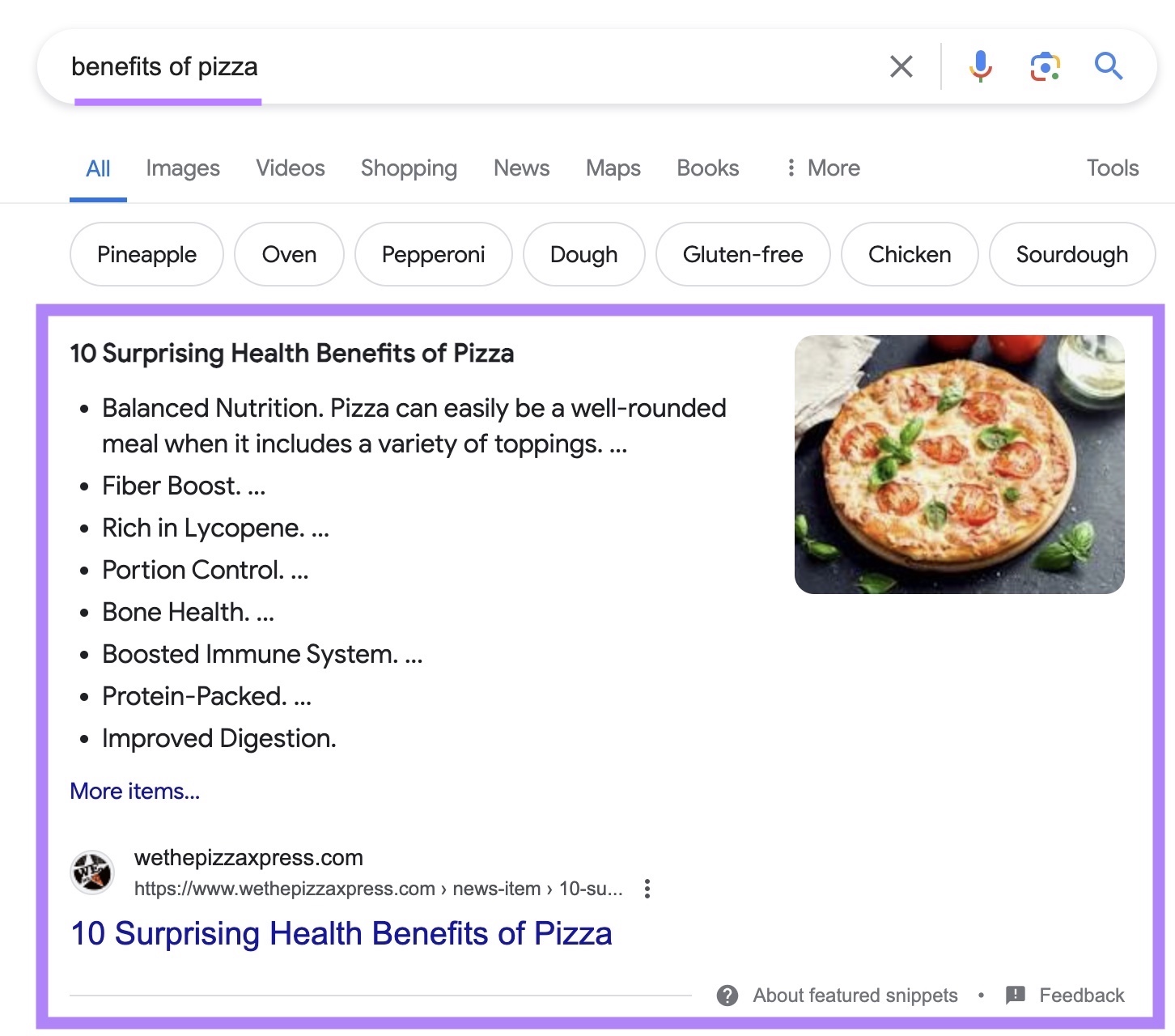
Task: Open the three-dot menu beside the snippet URL
Action: tap(647, 888)
